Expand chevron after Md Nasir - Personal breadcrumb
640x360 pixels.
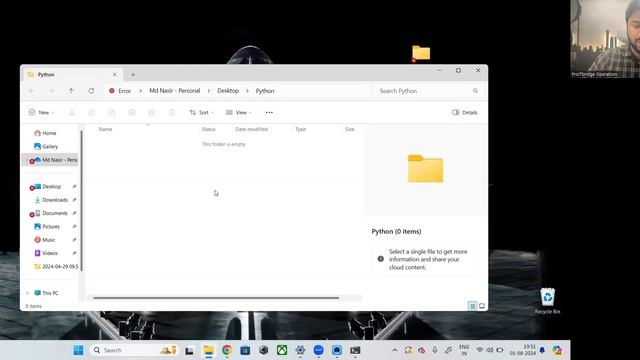(x=209, y=91)
